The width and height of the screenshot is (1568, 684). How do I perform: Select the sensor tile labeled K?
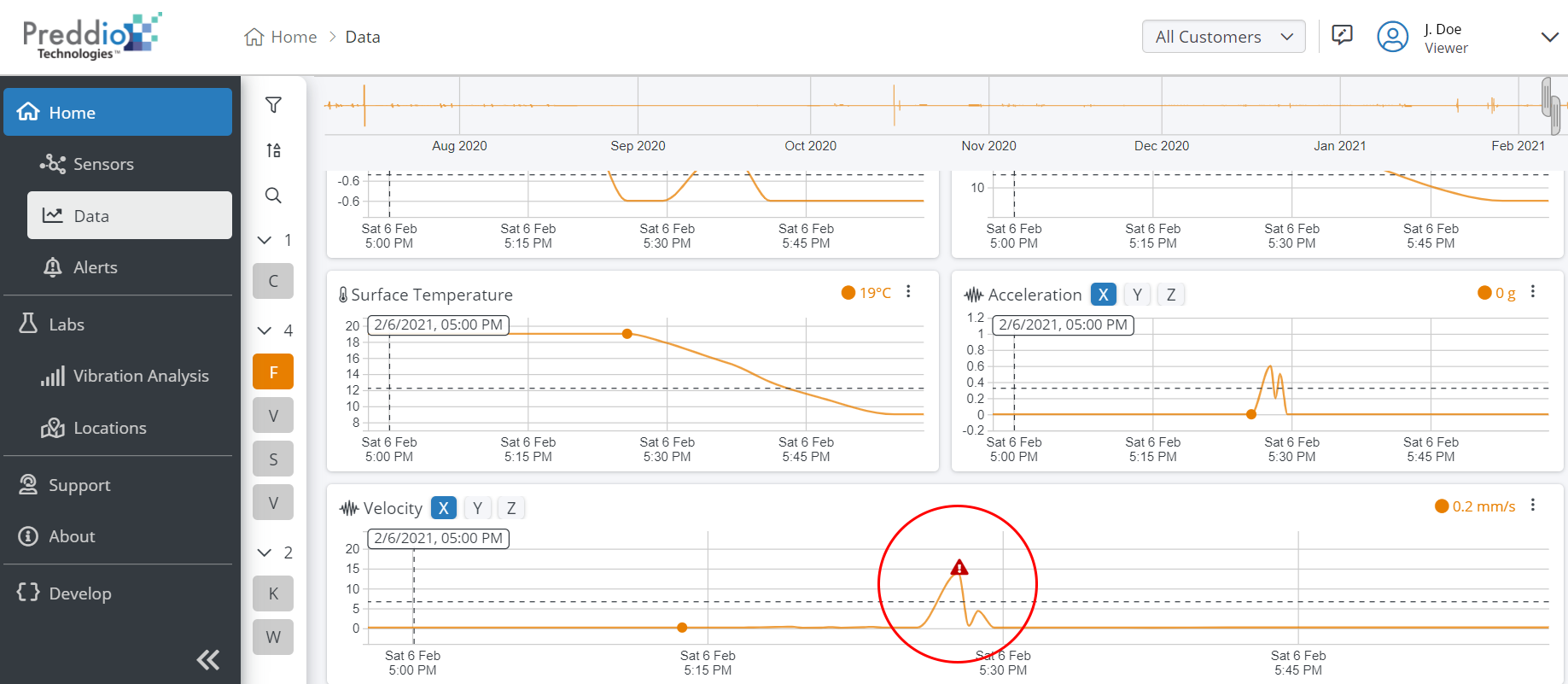click(273, 593)
